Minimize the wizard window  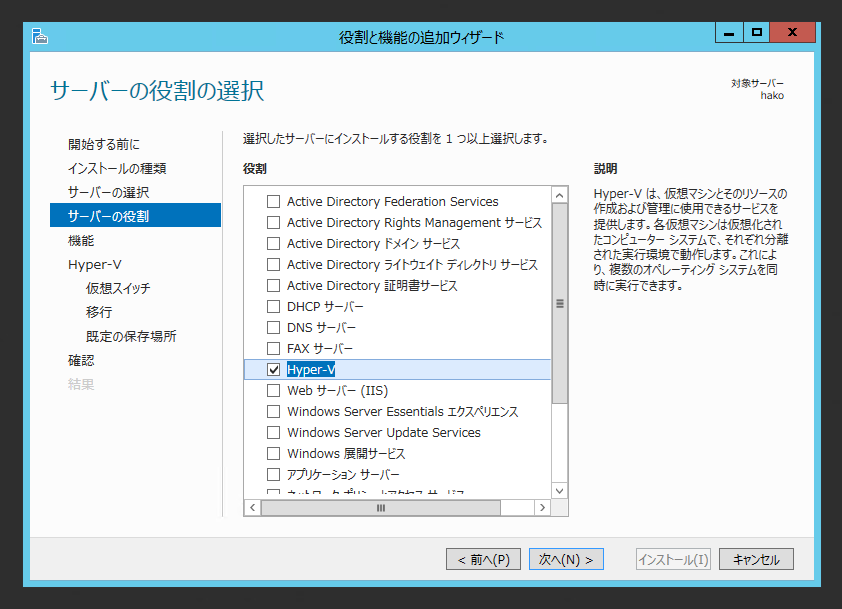click(x=729, y=32)
